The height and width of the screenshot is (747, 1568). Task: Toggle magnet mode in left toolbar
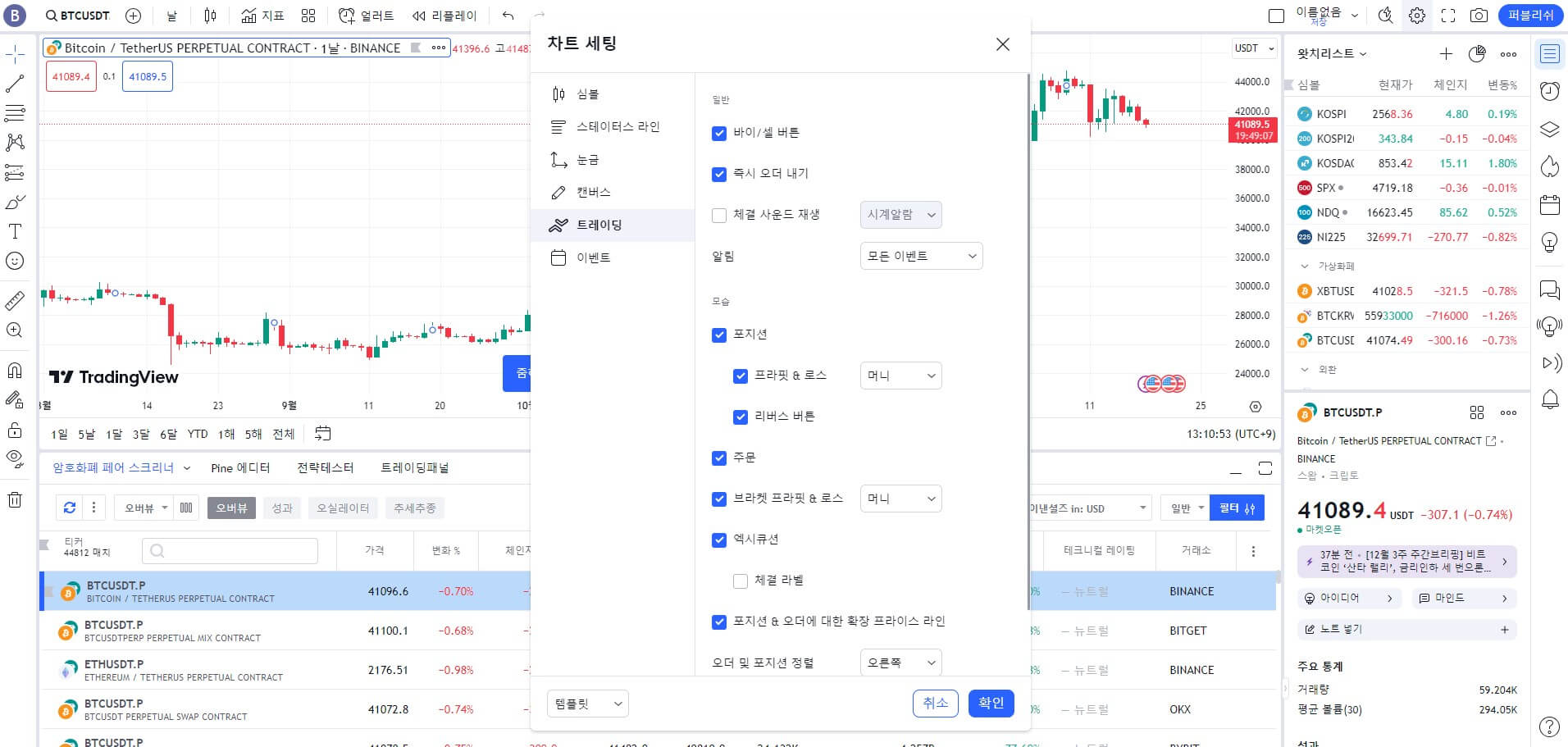[x=15, y=371]
